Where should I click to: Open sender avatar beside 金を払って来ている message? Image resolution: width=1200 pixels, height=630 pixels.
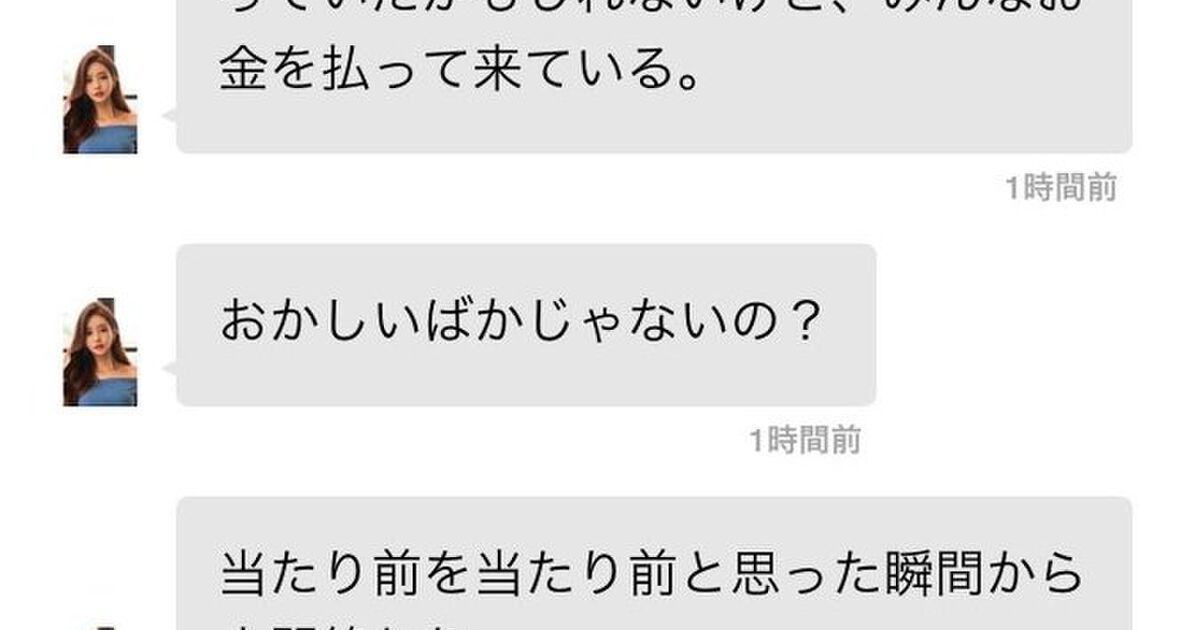pos(100,100)
